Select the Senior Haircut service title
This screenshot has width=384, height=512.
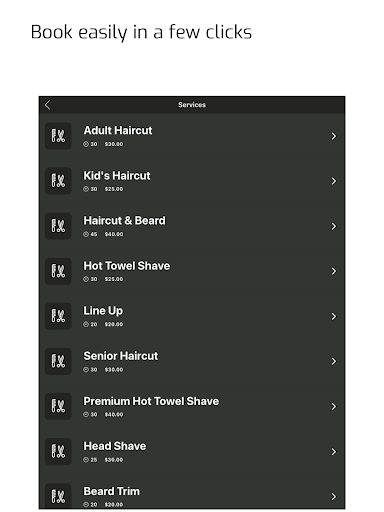click(121, 356)
